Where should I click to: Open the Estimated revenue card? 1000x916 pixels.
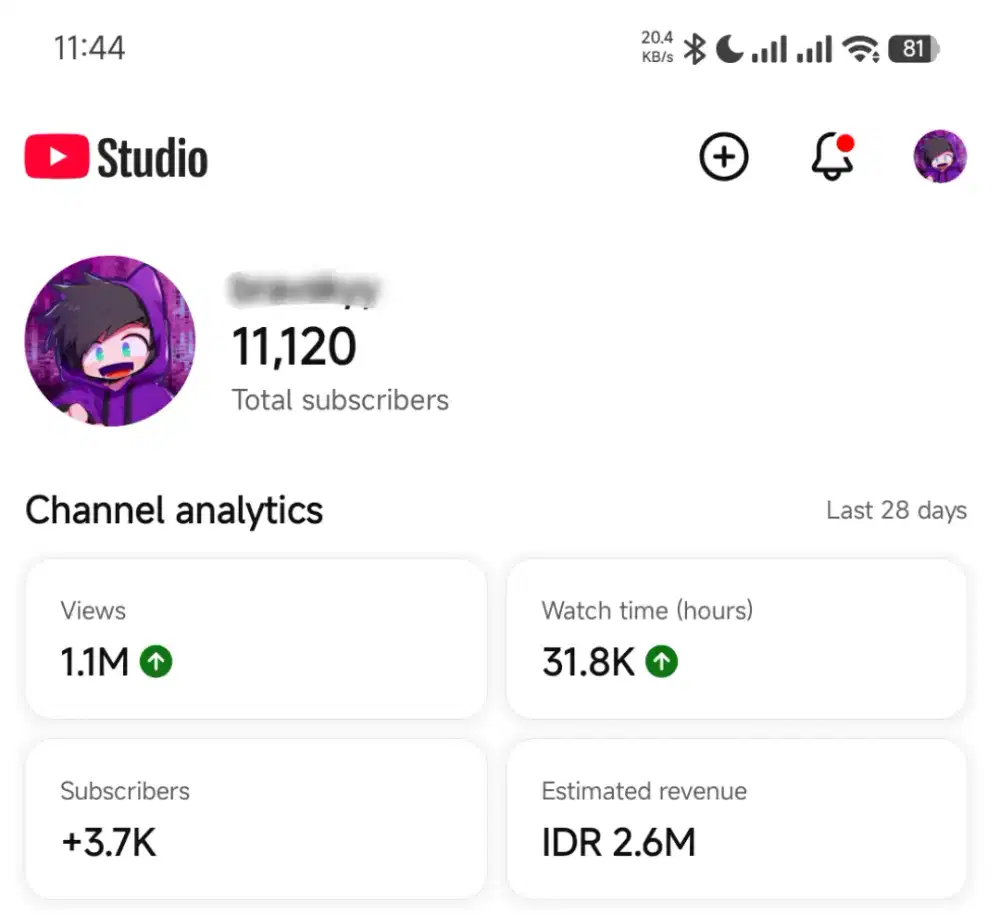(737, 818)
